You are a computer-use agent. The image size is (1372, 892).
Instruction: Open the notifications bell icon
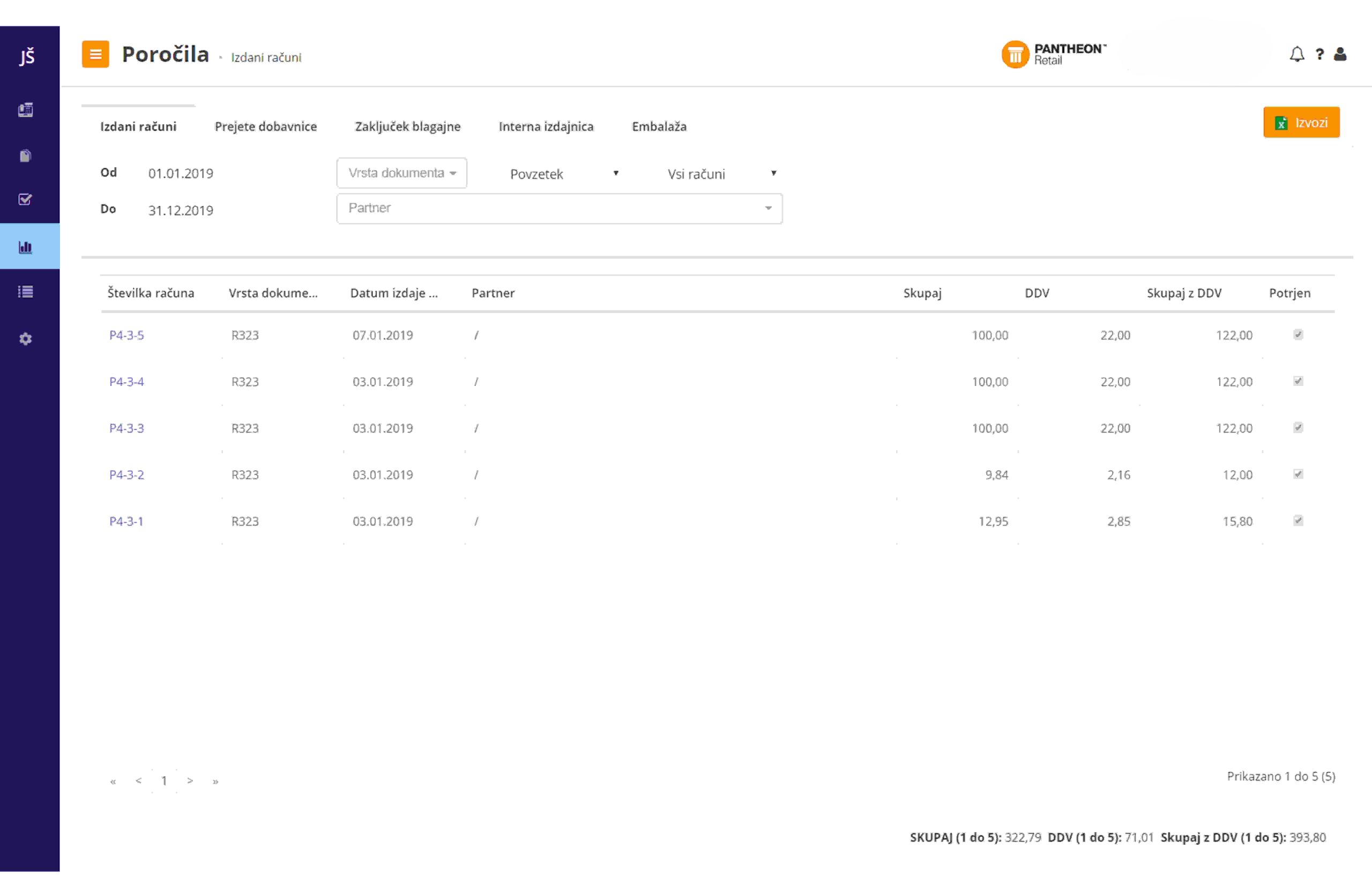1296,54
